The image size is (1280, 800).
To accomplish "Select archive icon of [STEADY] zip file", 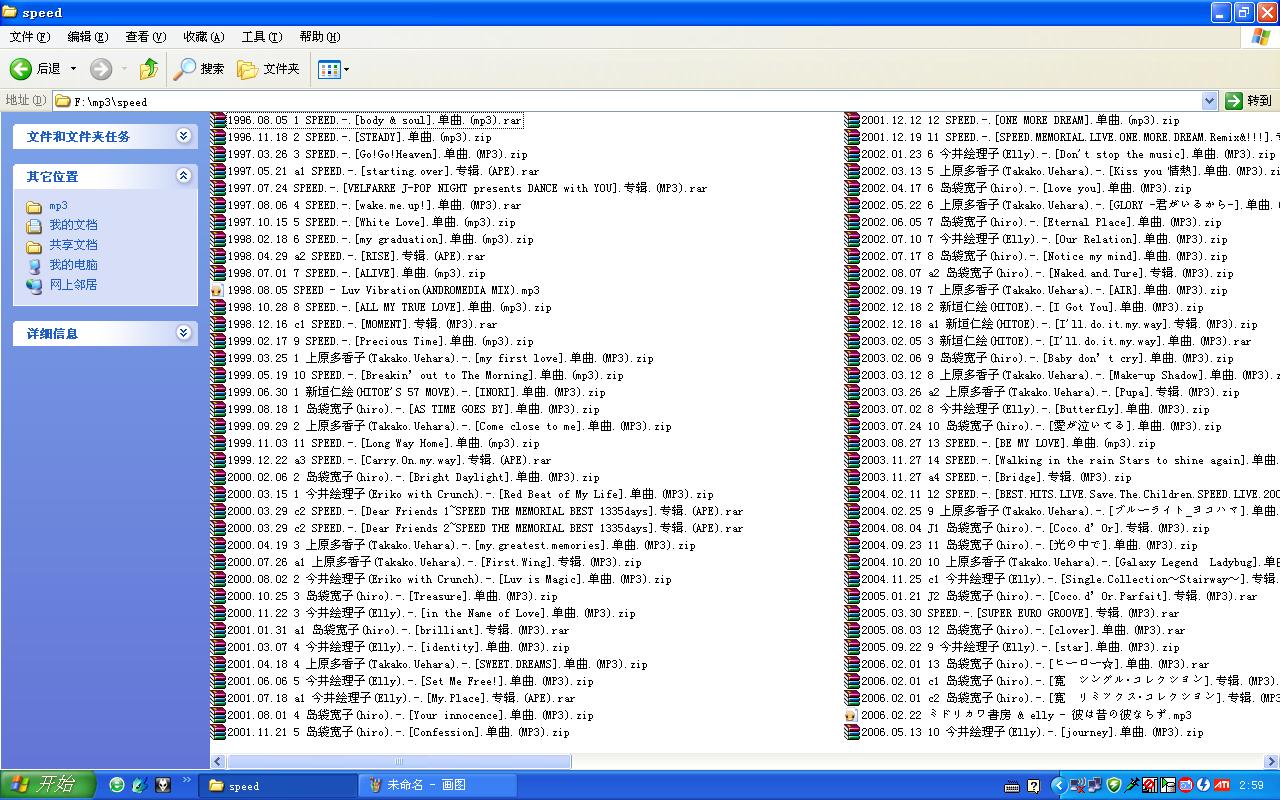I will coord(218,137).
